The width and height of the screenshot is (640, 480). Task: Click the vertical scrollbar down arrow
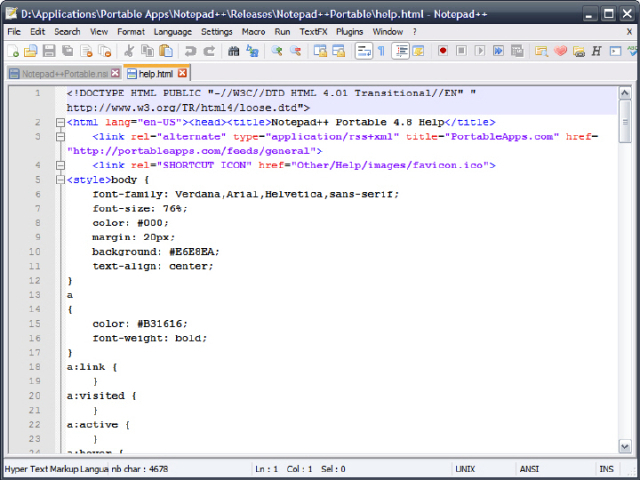[x=625, y=446]
